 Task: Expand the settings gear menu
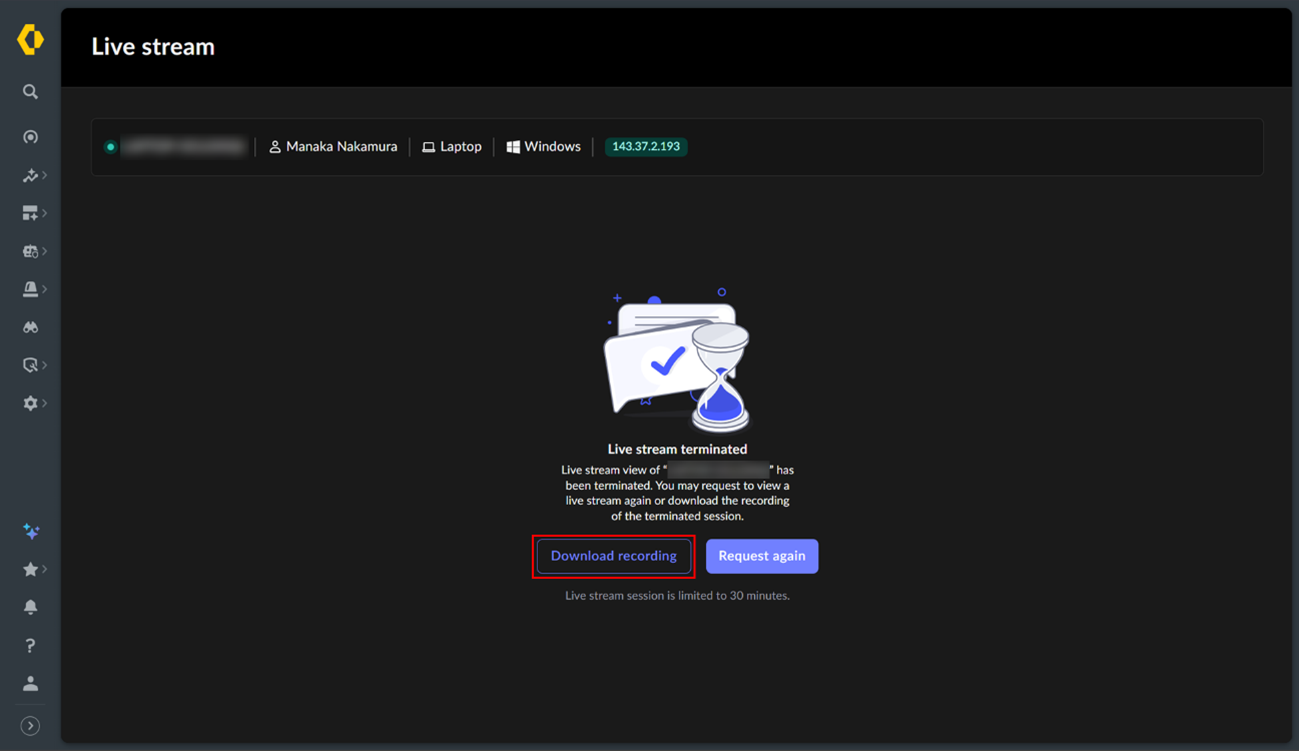point(32,403)
